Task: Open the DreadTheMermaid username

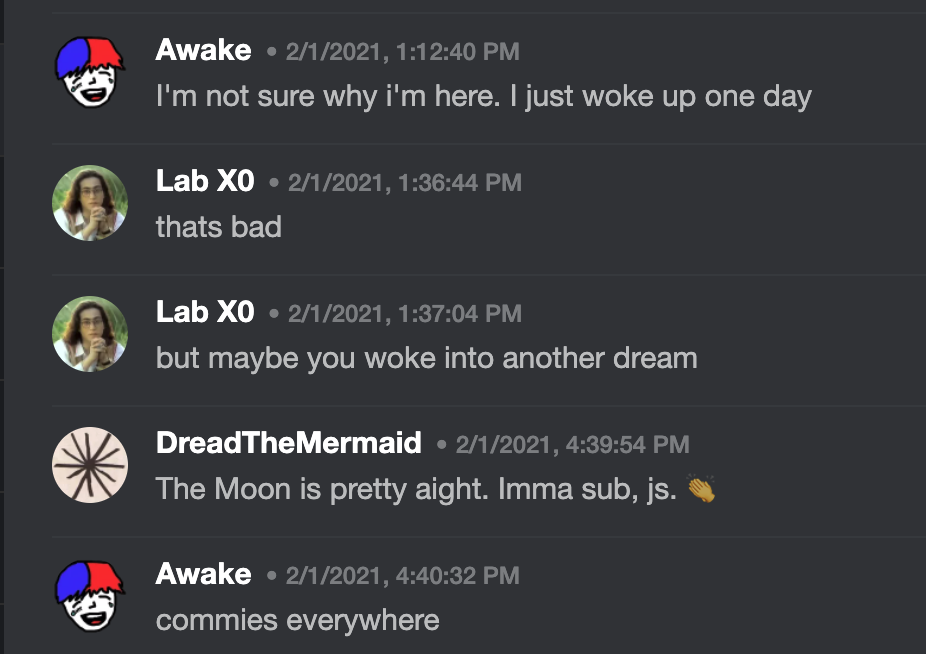Action: pos(289,443)
